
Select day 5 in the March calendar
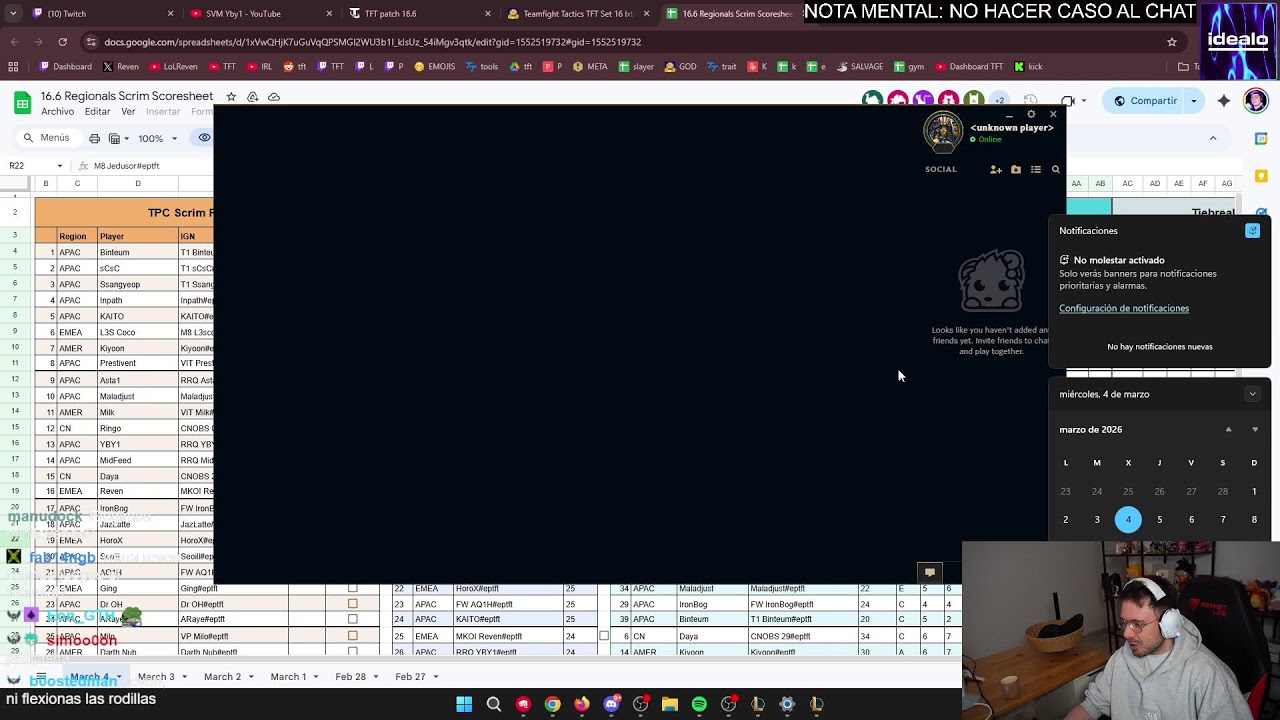coord(1160,520)
